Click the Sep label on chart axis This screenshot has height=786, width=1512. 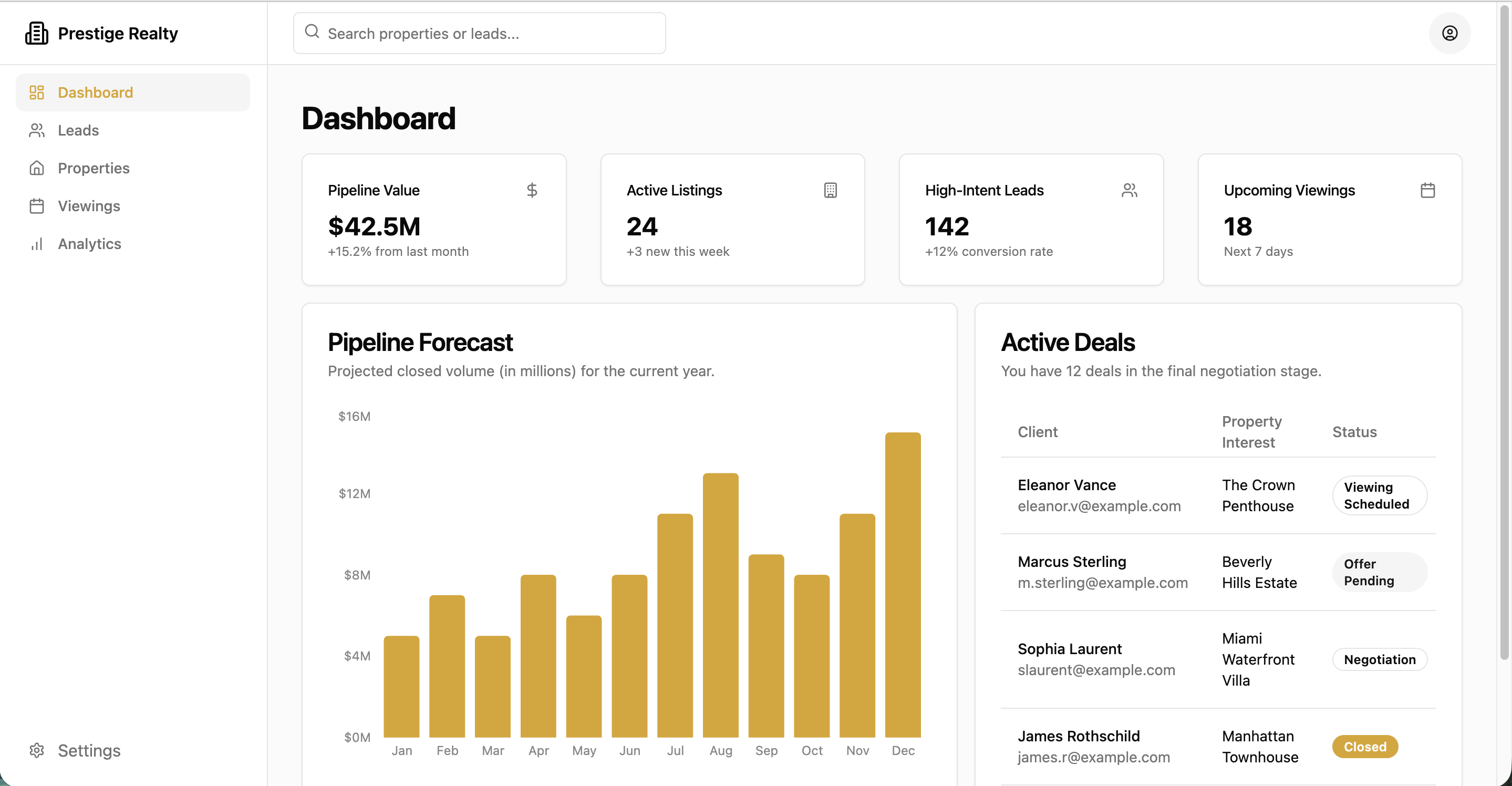pyautogui.click(x=766, y=751)
